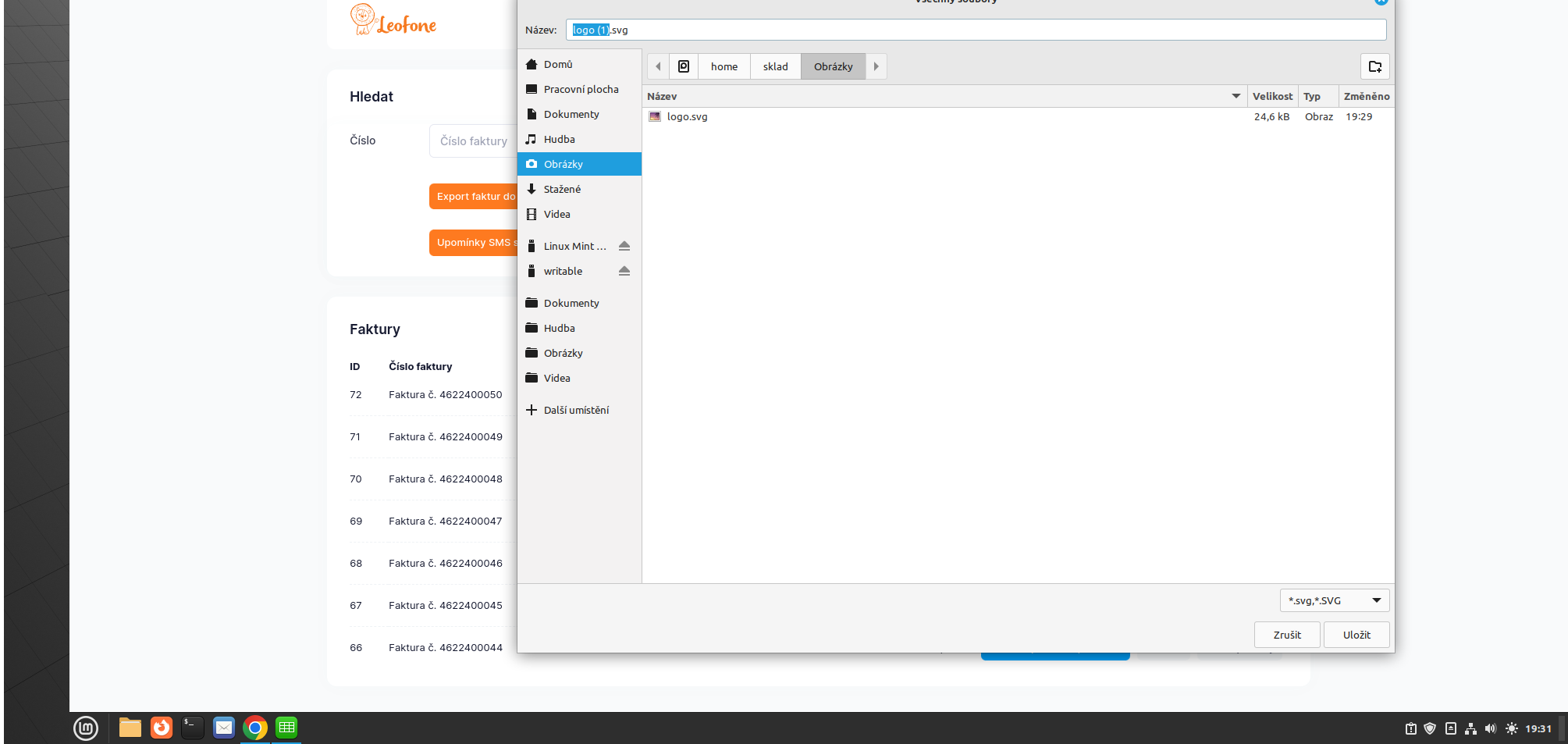Click the path back arrow
1568x744 pixels.
click(658, 66)
